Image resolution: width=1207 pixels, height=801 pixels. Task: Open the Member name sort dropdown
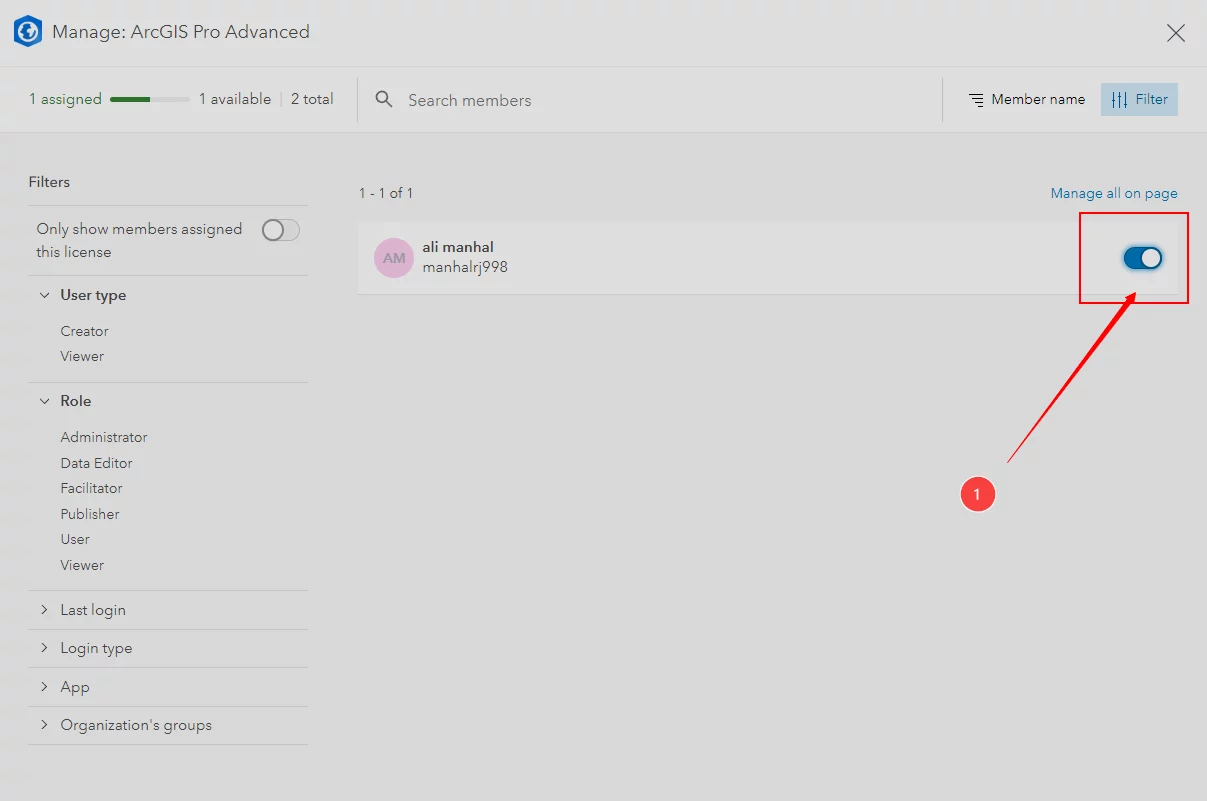[1027, 99]
